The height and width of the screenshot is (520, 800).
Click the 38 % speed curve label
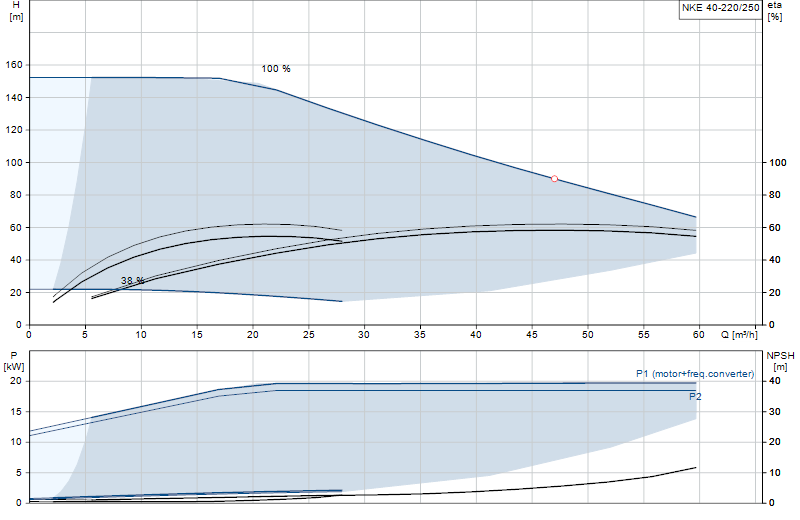[133, 281]
